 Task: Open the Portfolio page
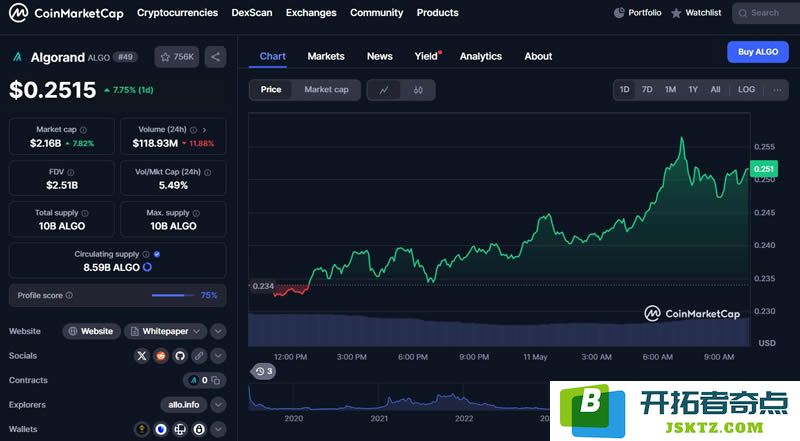click(637, 13)
